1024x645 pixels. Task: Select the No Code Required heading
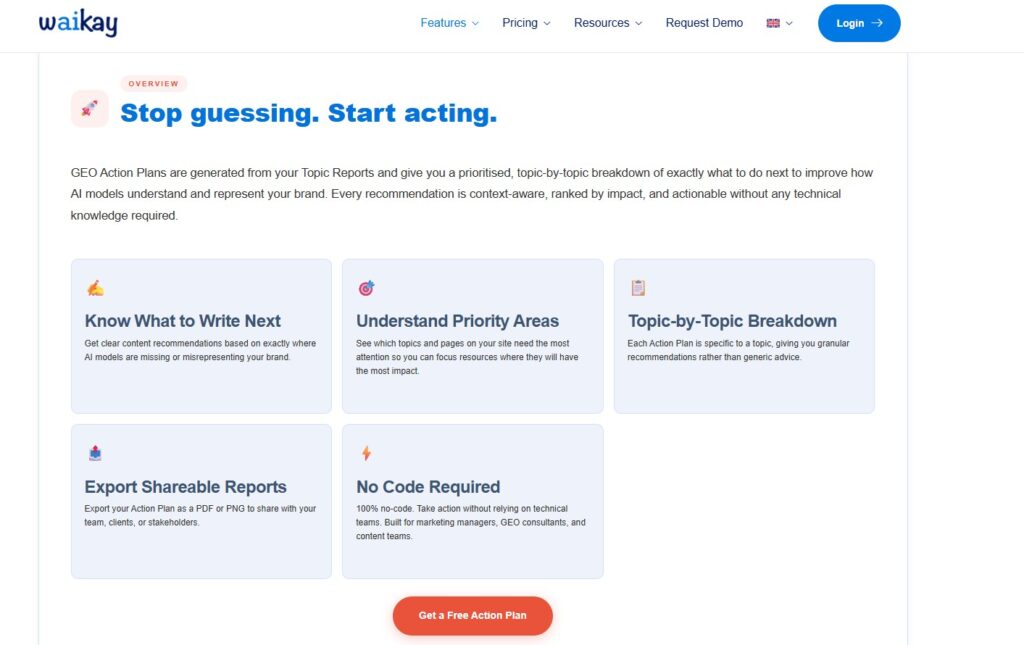click(428, 487)
